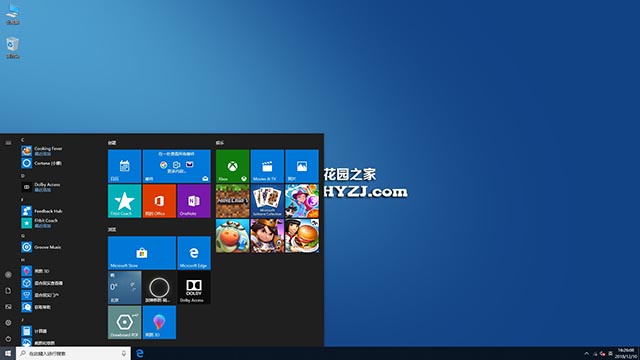Open the Dolby Access tile
Image resolution: width=640 pixels, height=360 pixels.
click(194, 288)
